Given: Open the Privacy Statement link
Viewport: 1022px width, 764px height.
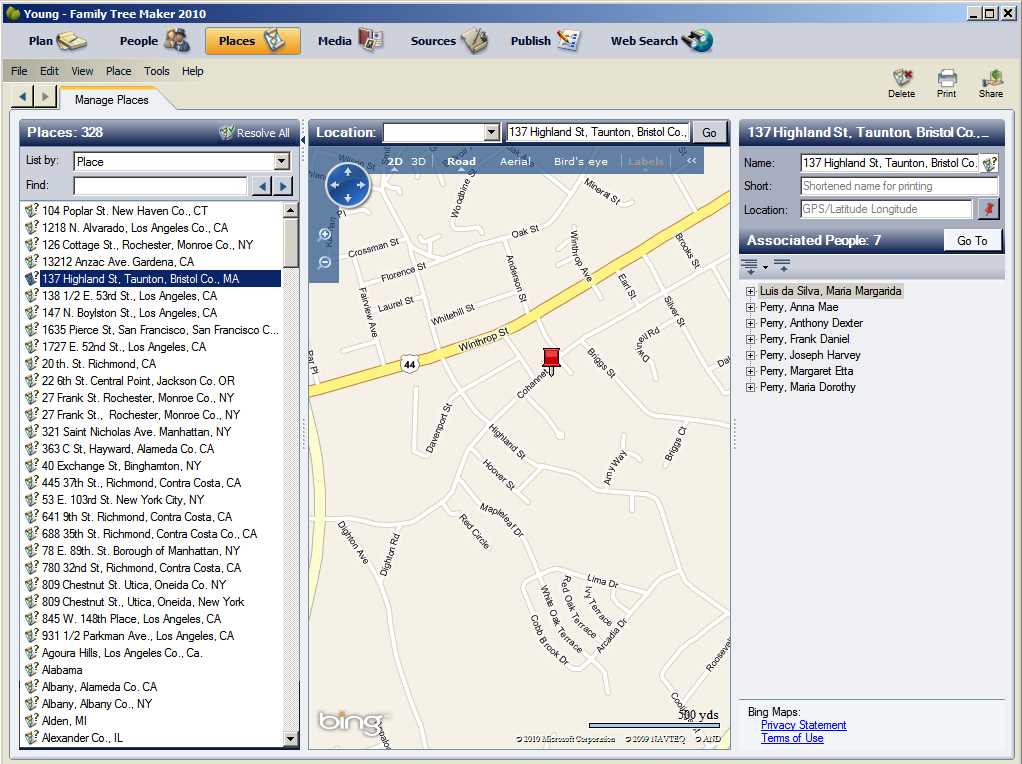Looking at the screenshot, I should [804, 725].
